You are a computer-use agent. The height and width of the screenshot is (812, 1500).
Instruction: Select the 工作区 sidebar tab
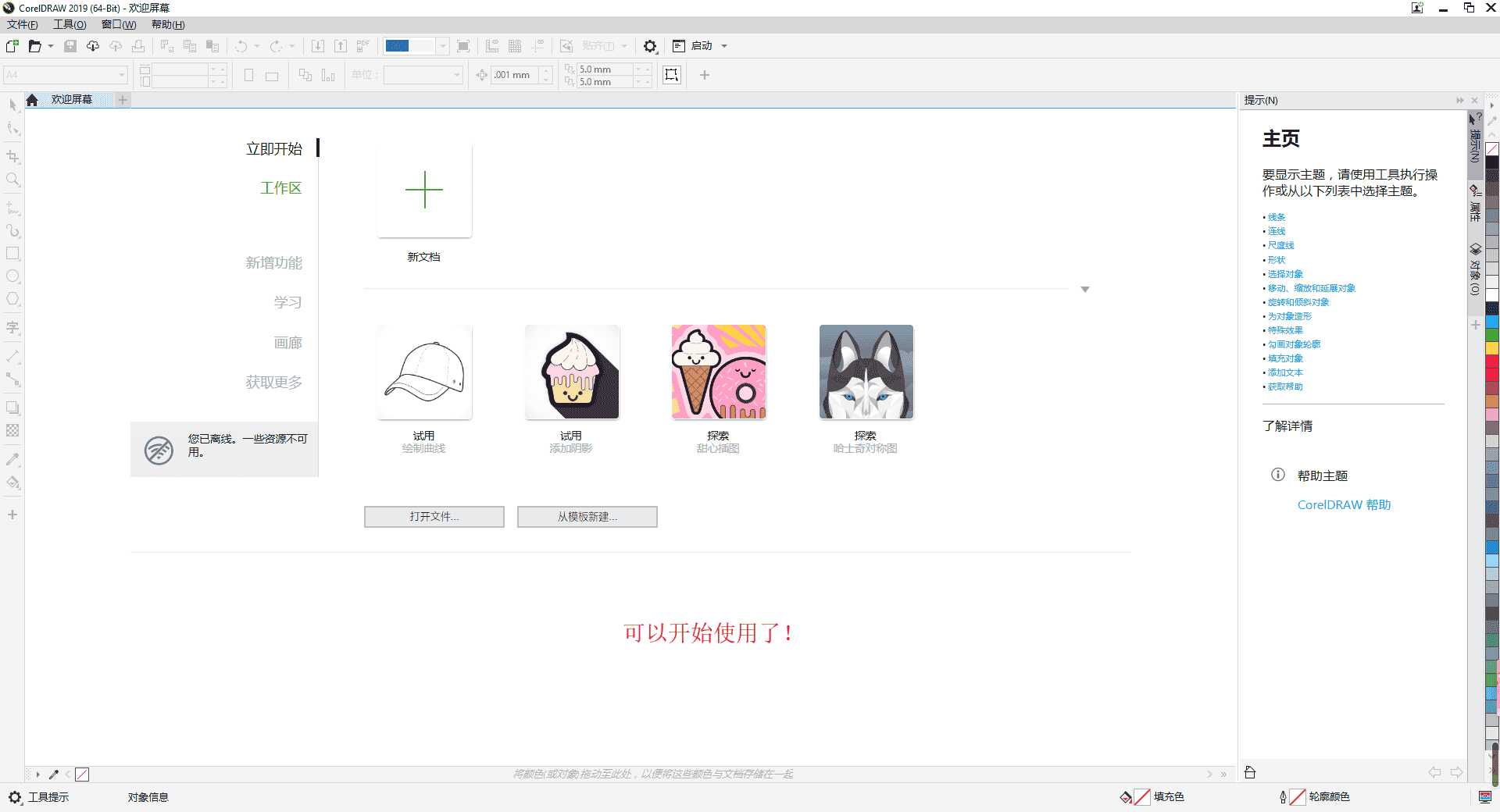click(x=281, y=188)
